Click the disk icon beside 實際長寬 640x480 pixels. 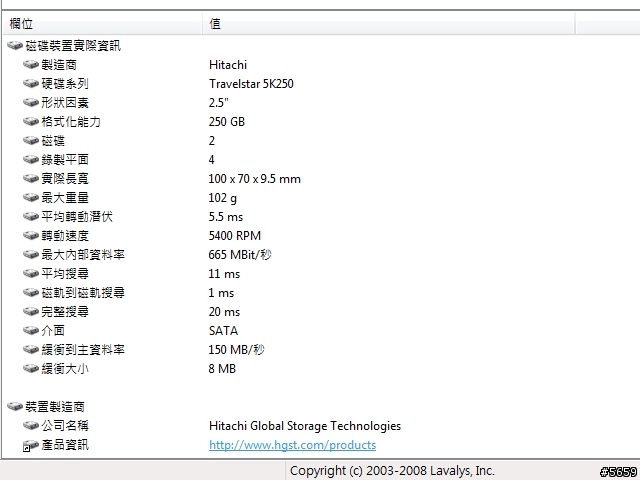coord(31,178)
